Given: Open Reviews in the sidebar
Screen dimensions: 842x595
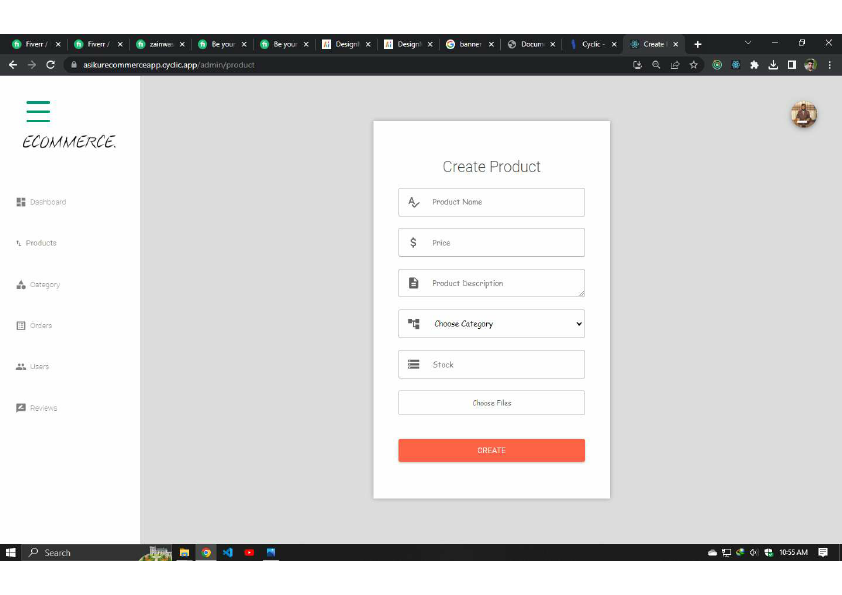Looking at the screenshot, I should pos(37,408).
